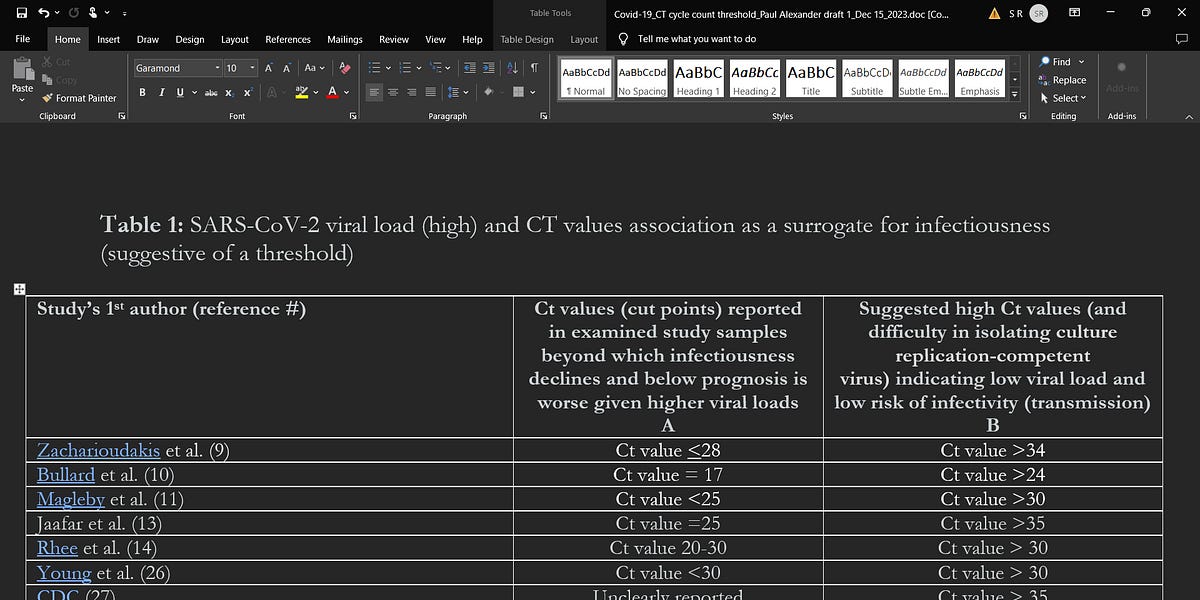This screenshot has width=1200, height=600.
Task: Select the table move handle
Action: (x=19, y=289)
